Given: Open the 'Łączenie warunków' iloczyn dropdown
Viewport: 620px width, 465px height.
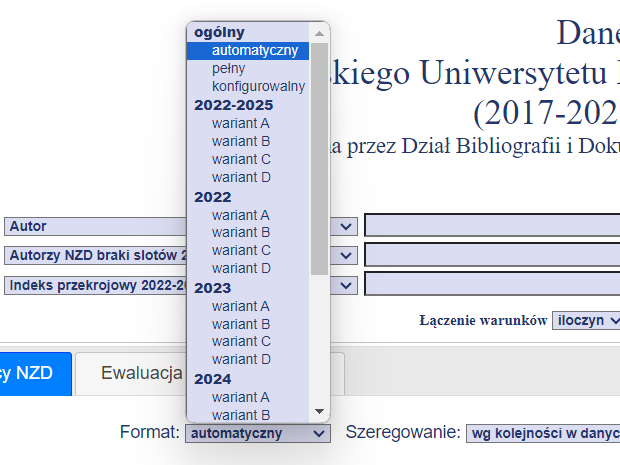Looking at the screenshot, I should pos(586,320).
